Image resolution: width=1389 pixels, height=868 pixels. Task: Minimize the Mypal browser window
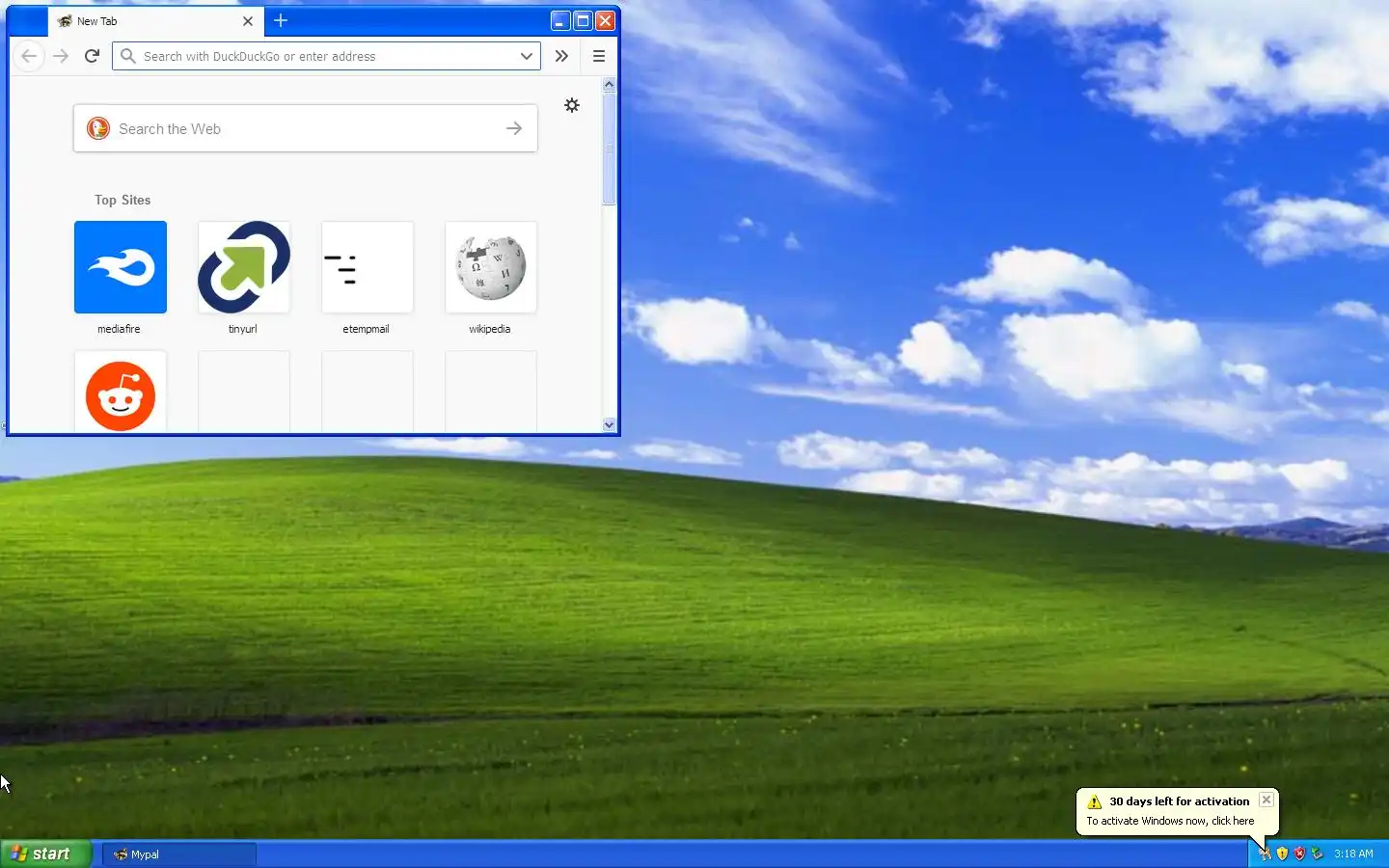pos(560,20)
